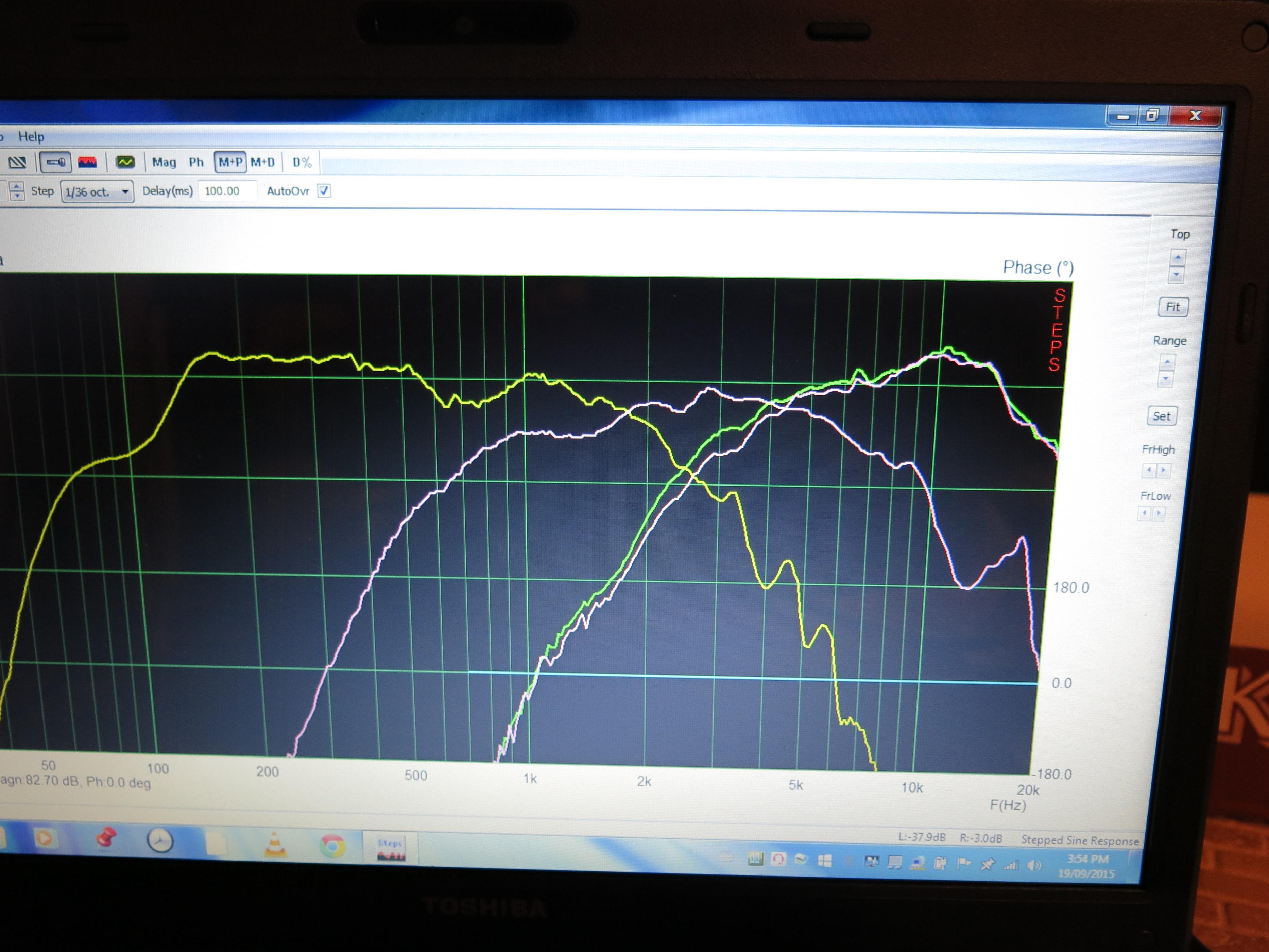Click the FrLow right arrow

tap(1158, 513)
